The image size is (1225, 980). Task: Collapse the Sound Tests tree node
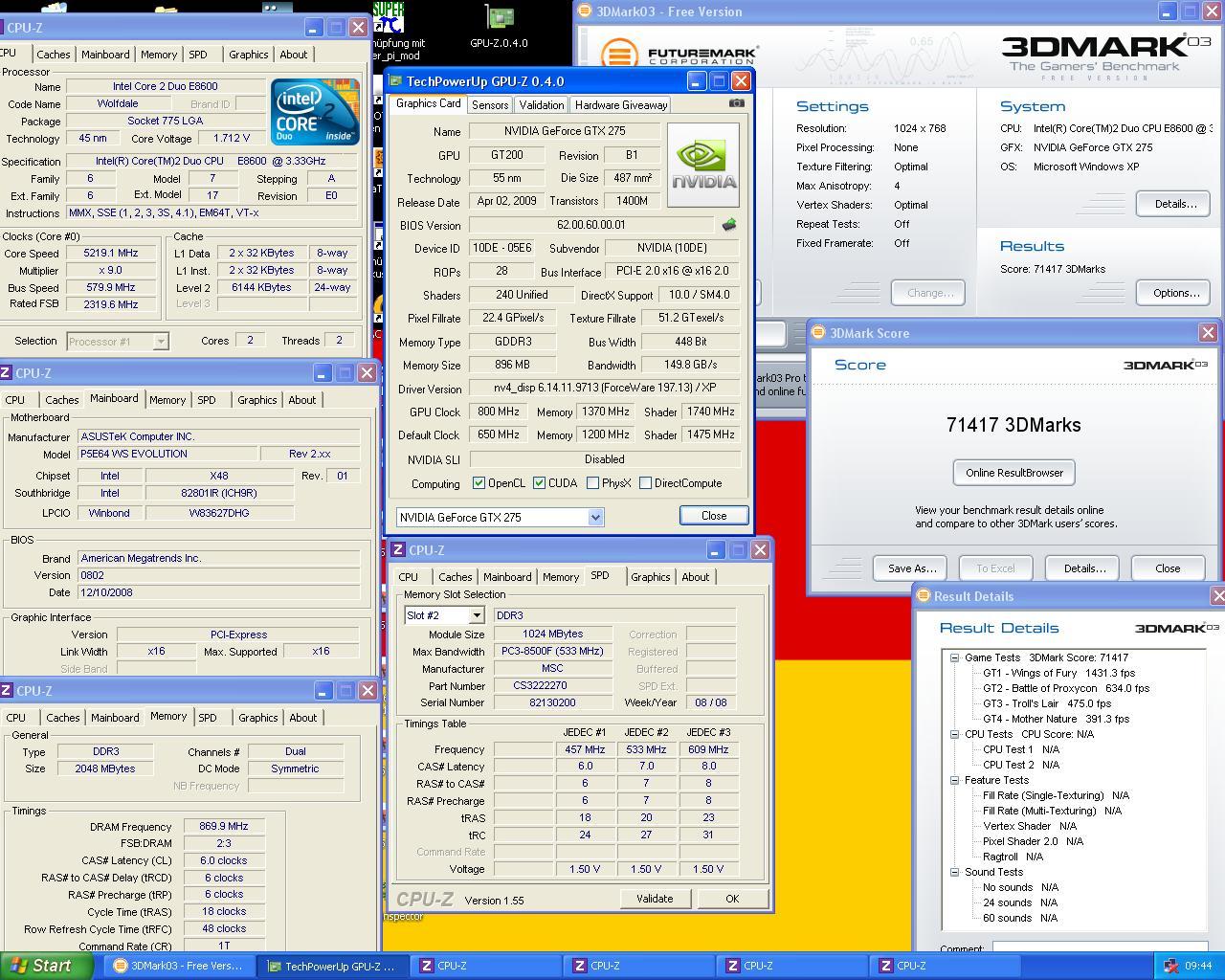point(954,872)
